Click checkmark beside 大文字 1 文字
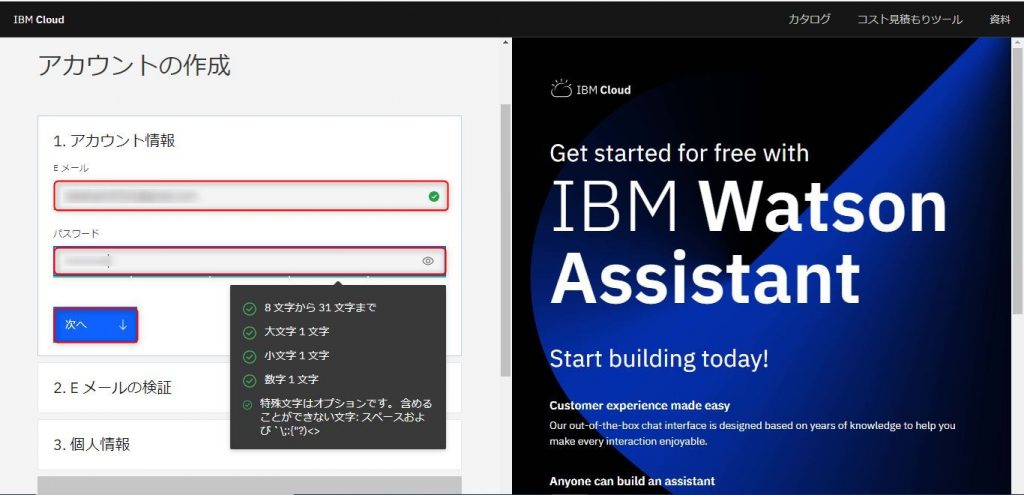This screenshot has width=1024, height=495. click(x=249, y=332)
